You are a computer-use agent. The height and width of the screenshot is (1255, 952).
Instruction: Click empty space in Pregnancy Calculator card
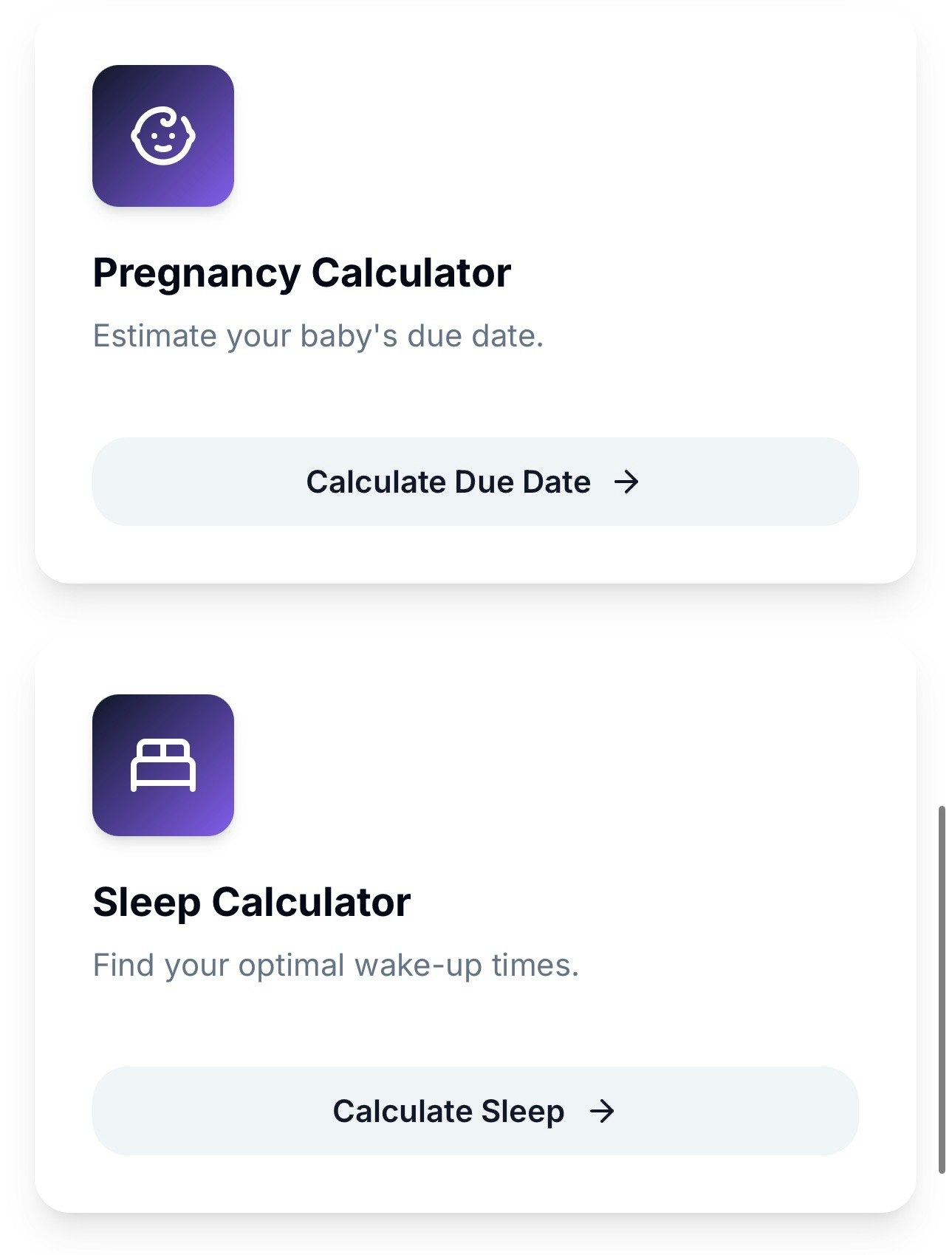(591, 148)
